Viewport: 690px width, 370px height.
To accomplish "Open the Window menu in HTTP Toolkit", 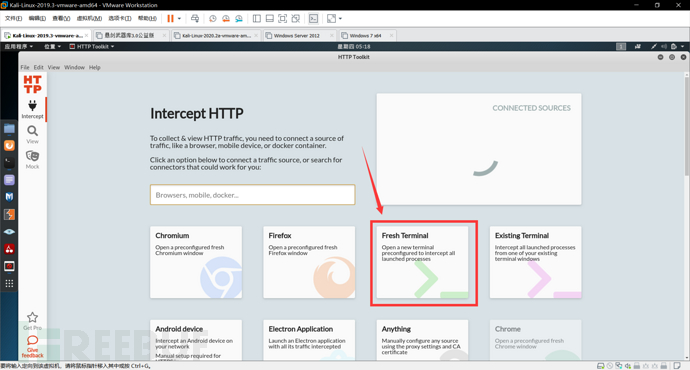I will click(x=74, y=67).
